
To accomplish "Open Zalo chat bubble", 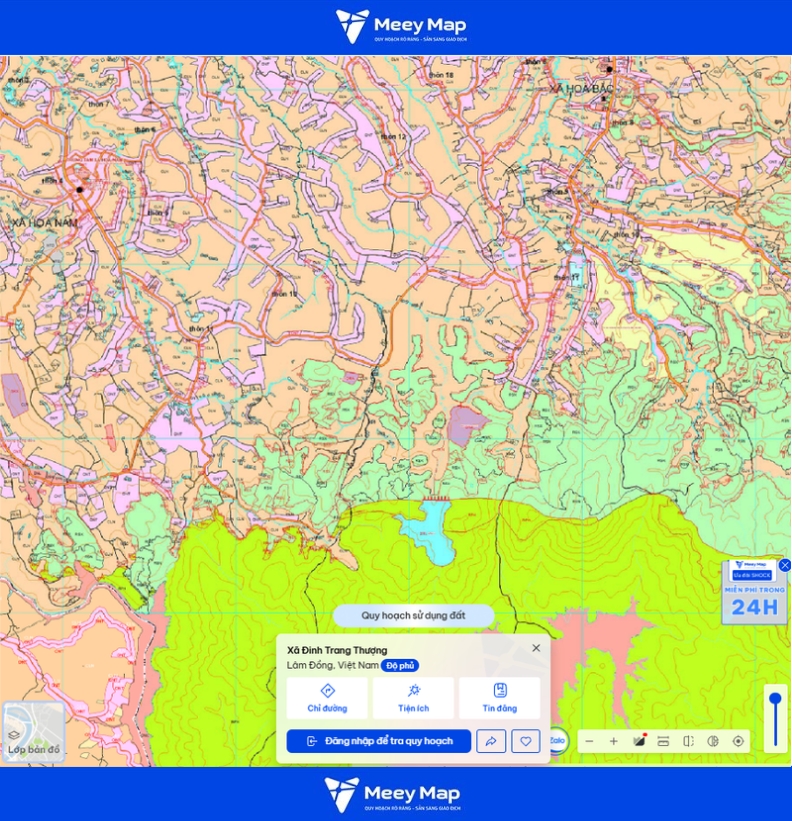I will coord(557,741).
